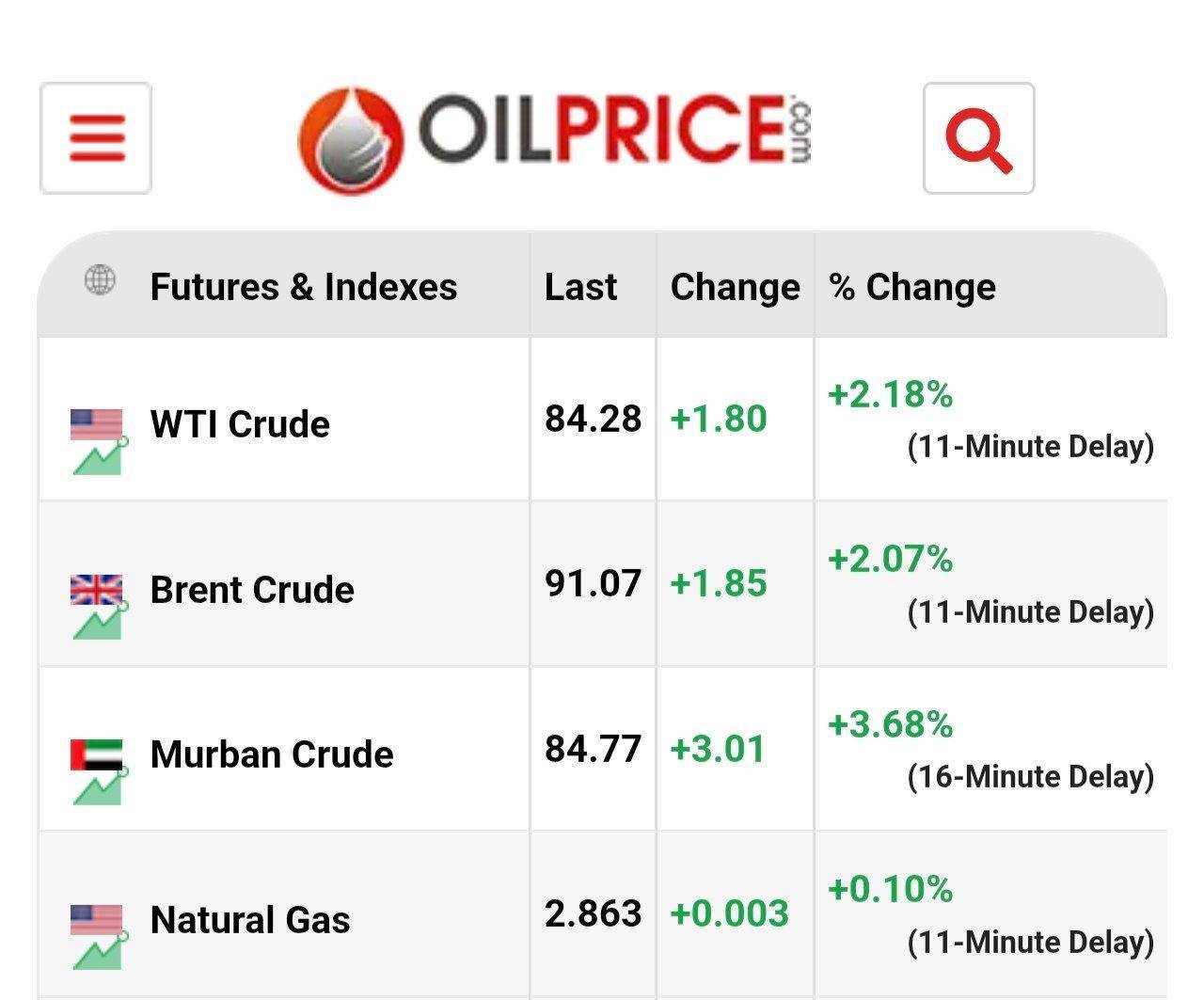Click Murban Crude +3.68% change value
Viewport: 1204px width, 1000px height.
[x=890, y=724]
